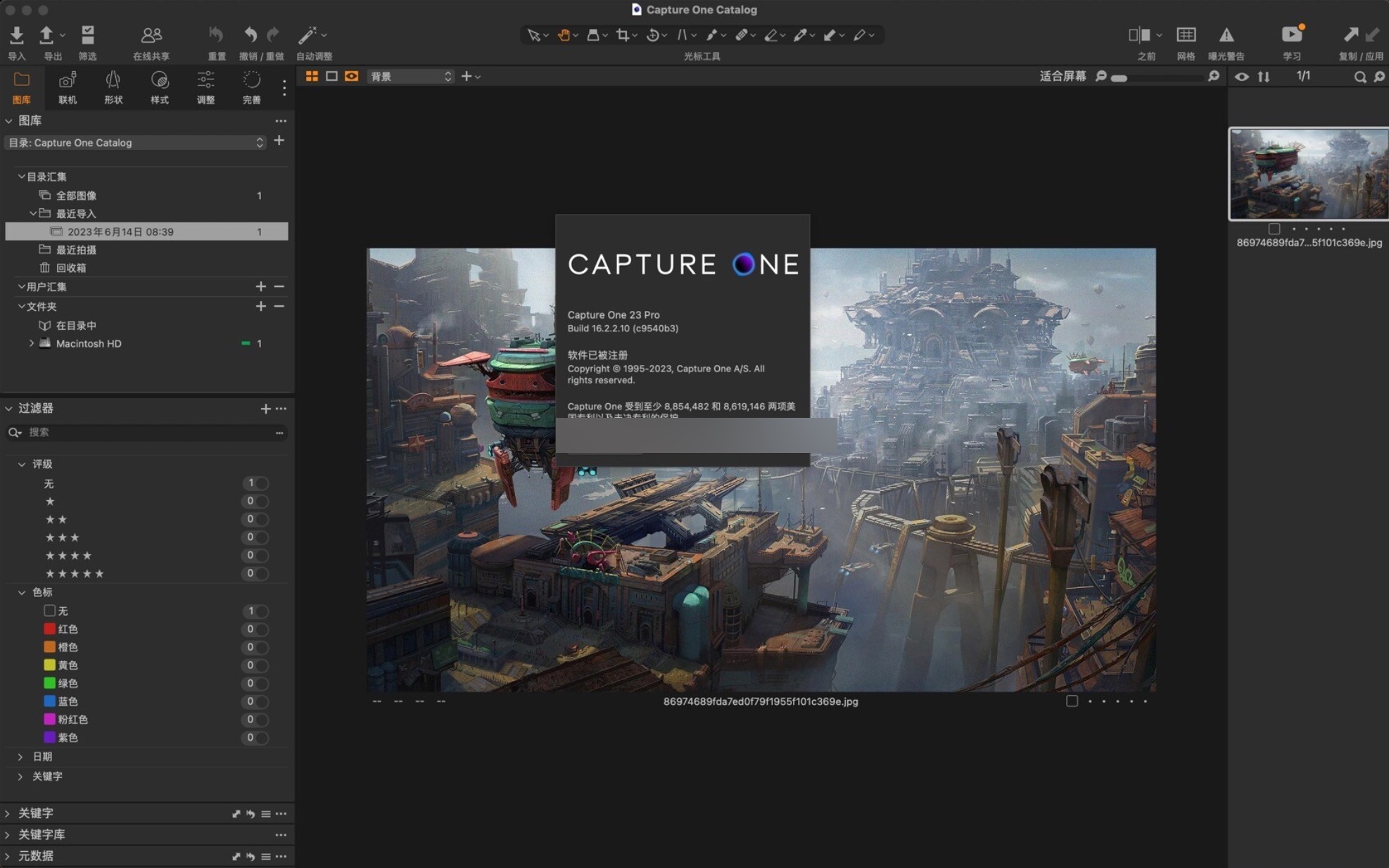Switch to the 形状 shape tab
Viewport: 1389px width, 868px height.
(x=113, y=87)
